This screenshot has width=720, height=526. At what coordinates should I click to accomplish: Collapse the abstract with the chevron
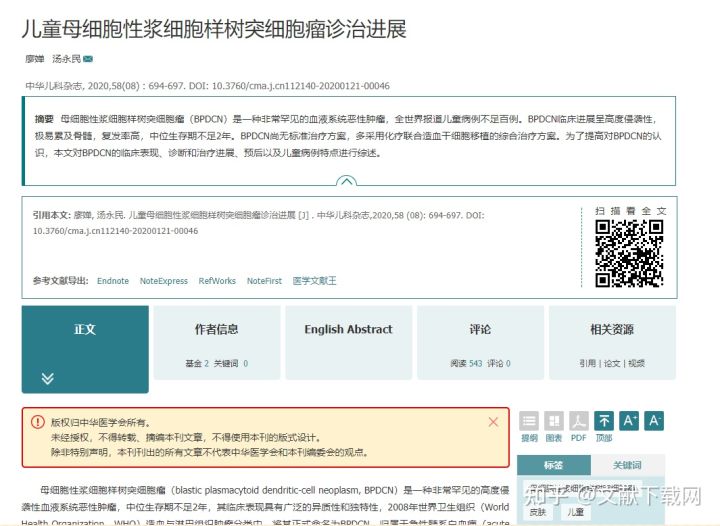pos(346,182)
